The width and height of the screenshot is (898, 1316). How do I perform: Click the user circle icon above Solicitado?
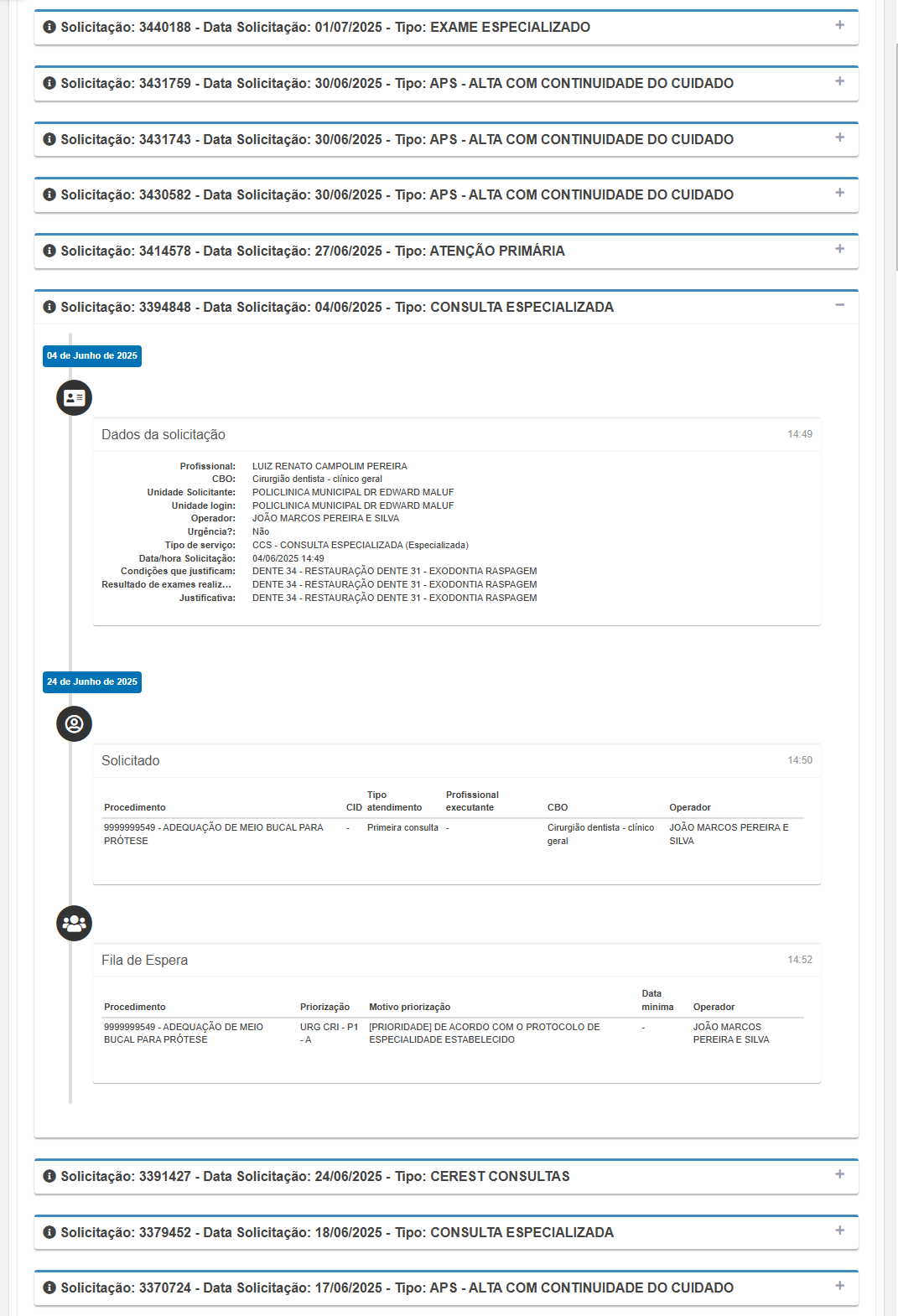(x=74, y=723)
